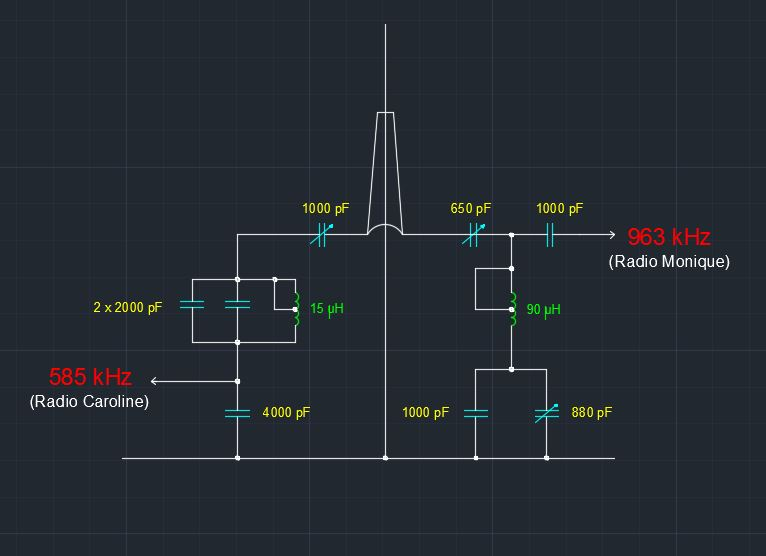Click the arrowhead pointing to 963 kHz

coord(610,235)
